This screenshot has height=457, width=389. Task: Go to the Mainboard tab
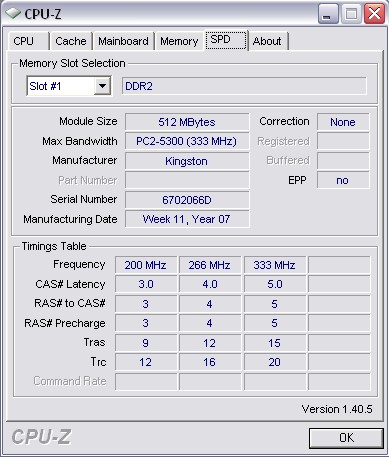[x=123, y=41]
